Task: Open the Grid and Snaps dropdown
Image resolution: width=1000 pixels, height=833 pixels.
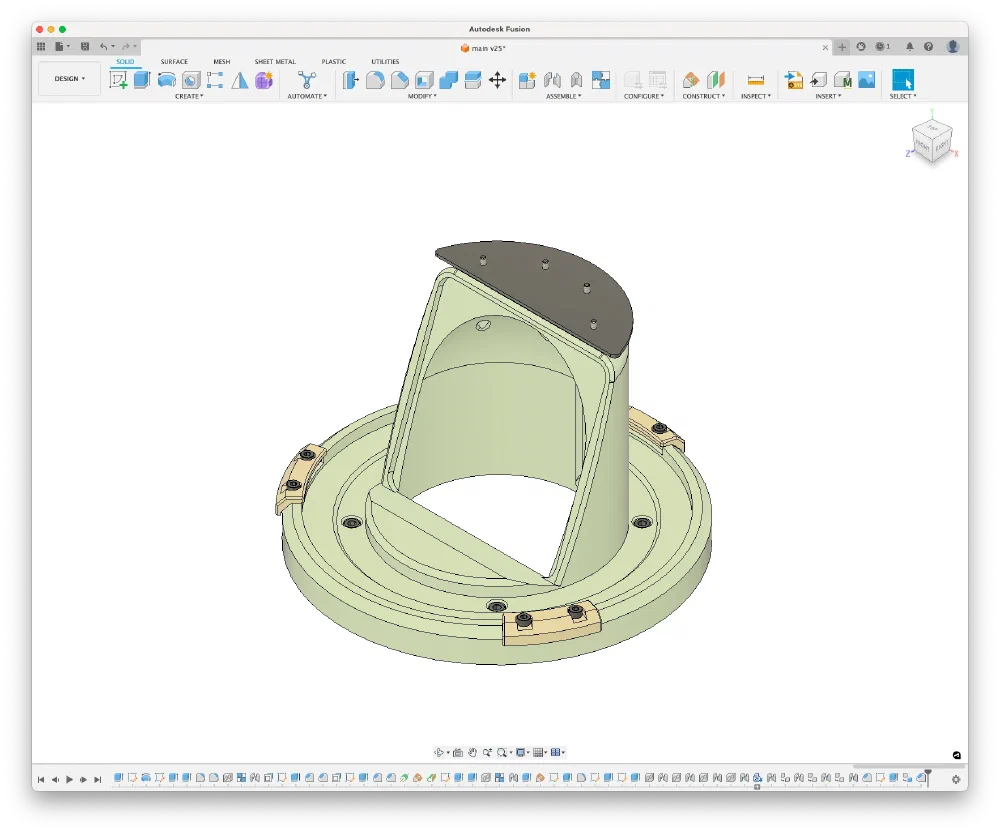Action: [x=539, y=752]
